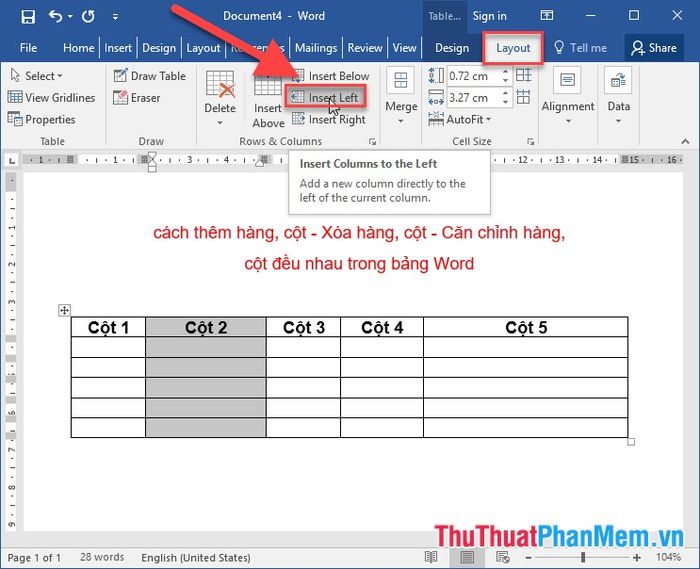
Task: Click the tab selector at ruler corner
Action: [x=12, y=160]
